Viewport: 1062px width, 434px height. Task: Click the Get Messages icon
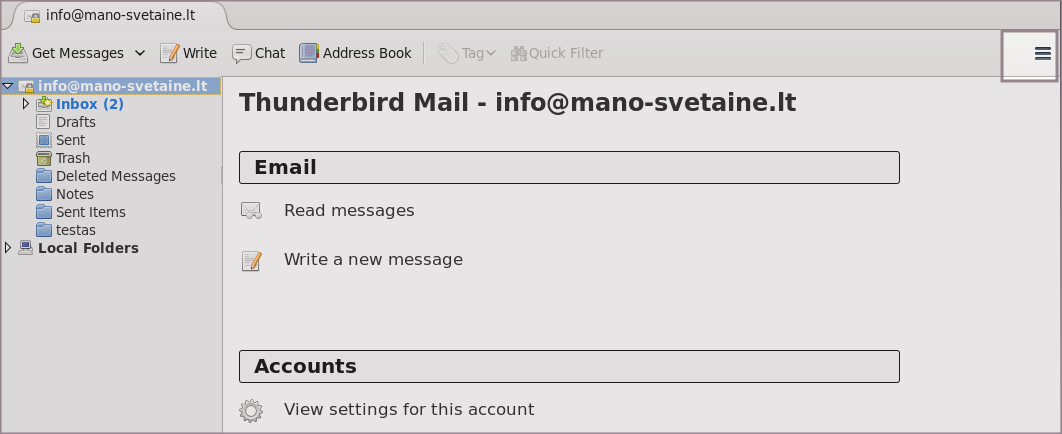click(x=18, y=53)
